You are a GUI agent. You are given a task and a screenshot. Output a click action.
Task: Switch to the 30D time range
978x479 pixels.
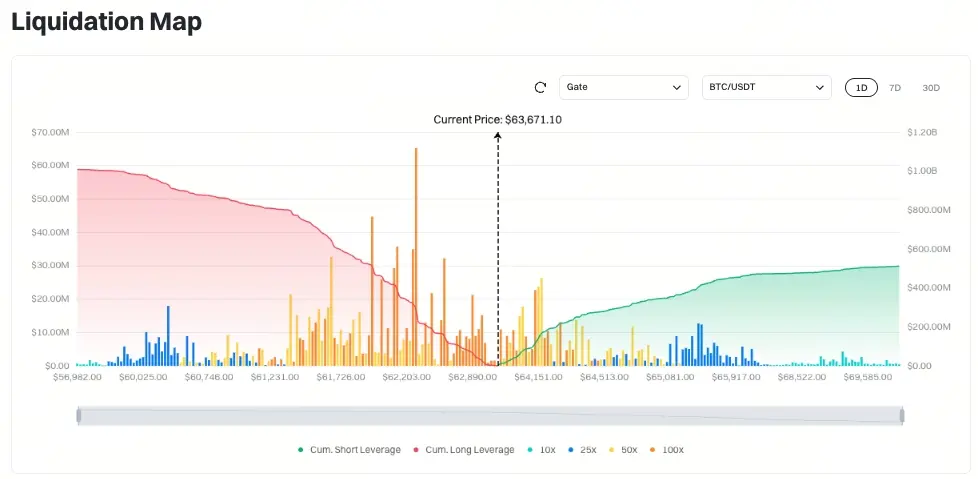pos(931,88)
